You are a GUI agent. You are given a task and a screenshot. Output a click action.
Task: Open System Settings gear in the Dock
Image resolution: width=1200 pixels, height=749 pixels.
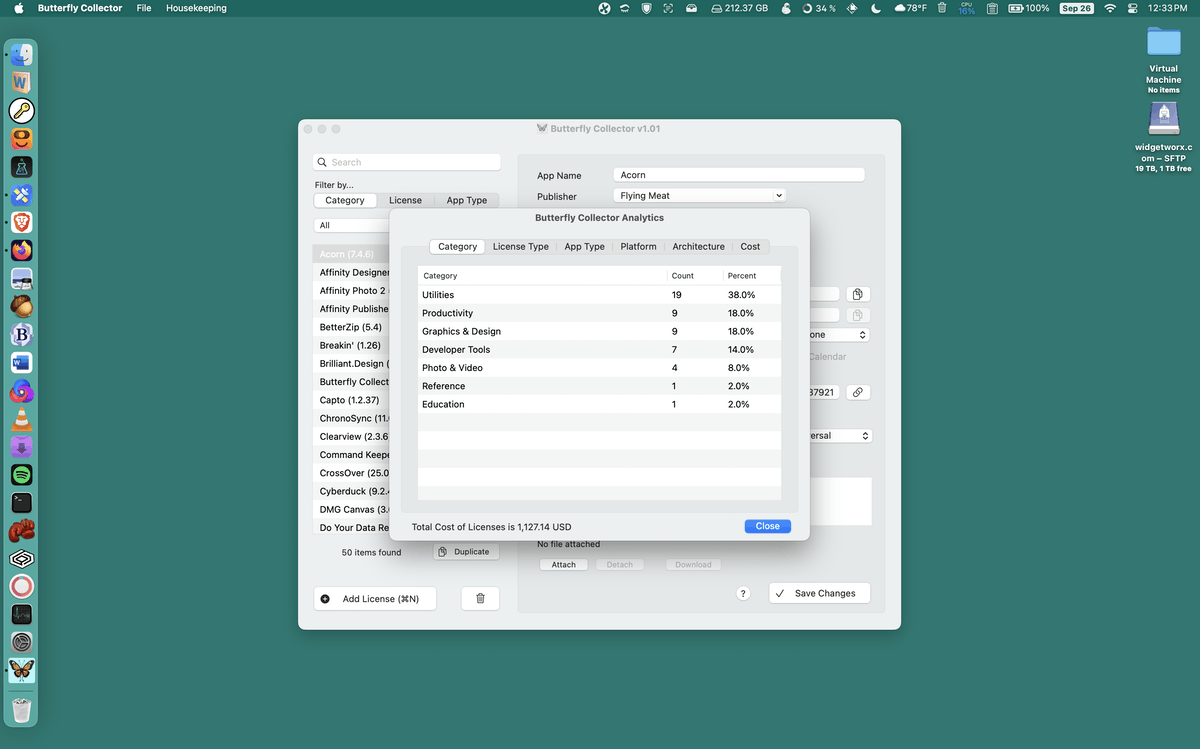coord(22,642)
